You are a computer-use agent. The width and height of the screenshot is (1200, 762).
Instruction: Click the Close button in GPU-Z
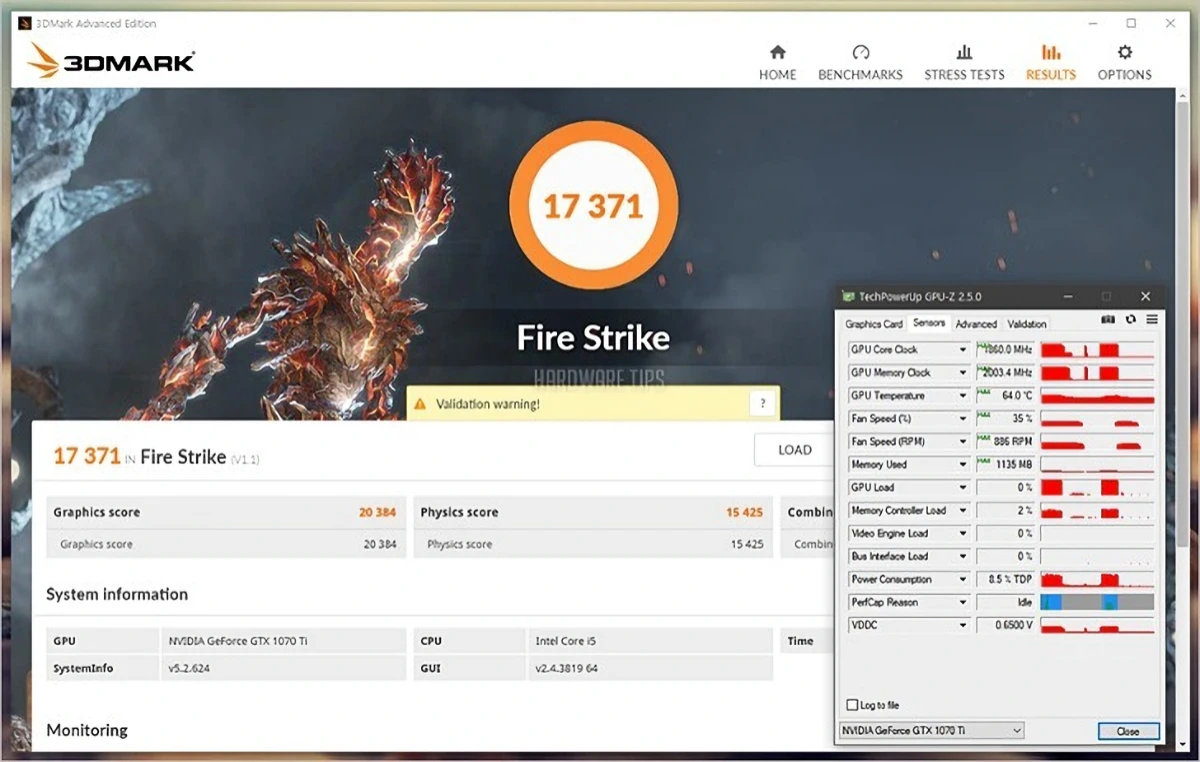tap(1128, 731)
